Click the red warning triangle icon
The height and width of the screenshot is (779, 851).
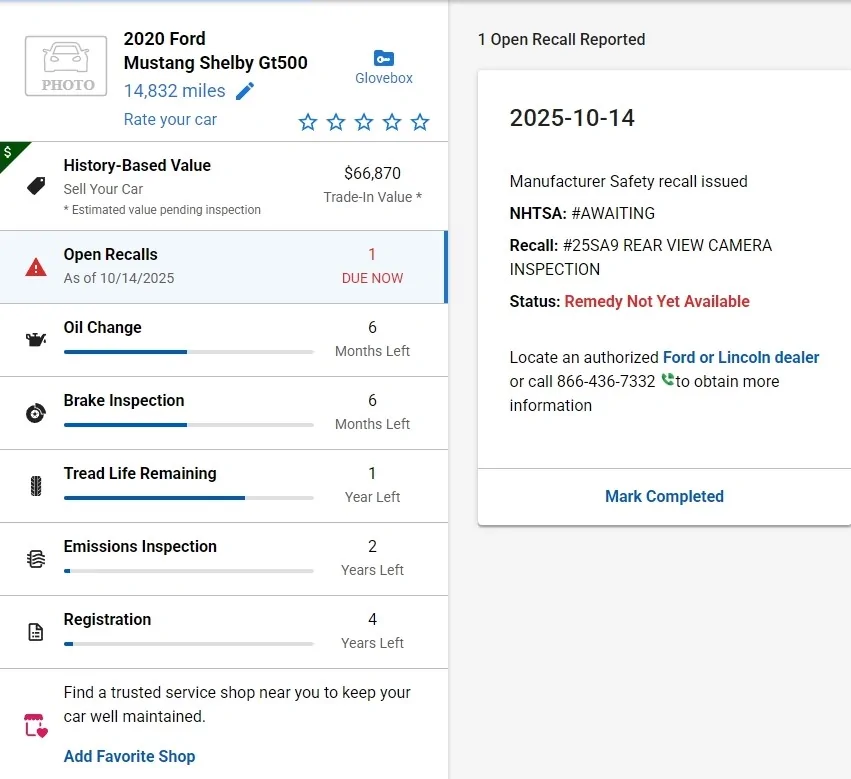coord(36,267)
